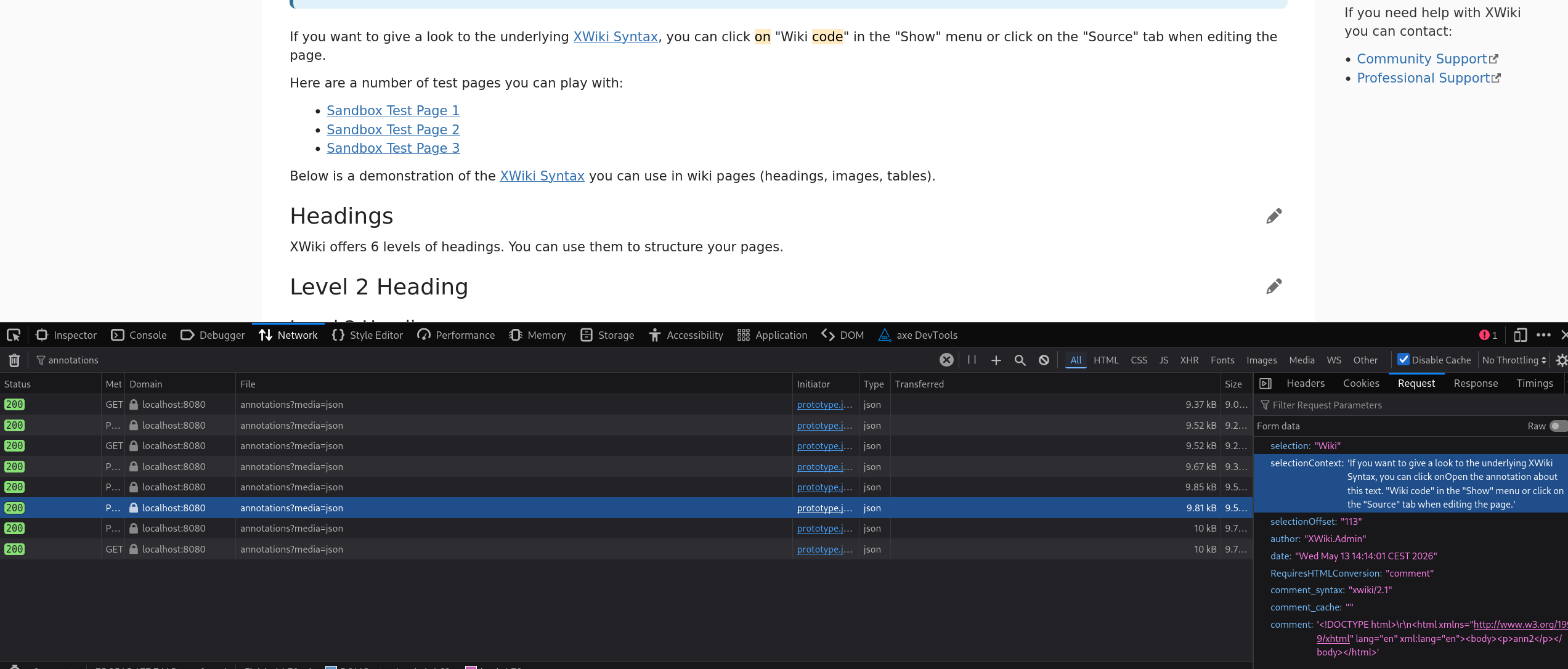This screenshot has width=1568, height=669.
Task: Open Sandbox Test Page 1 link
Action: coord(393,110)
